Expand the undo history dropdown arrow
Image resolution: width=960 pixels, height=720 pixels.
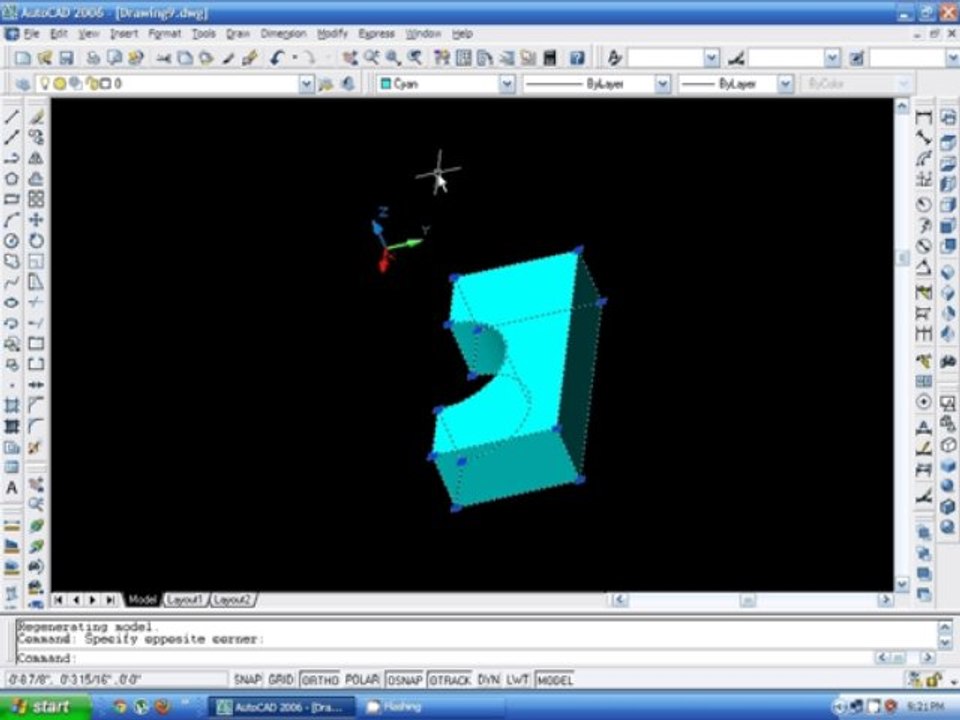click(x=294, y=58)
